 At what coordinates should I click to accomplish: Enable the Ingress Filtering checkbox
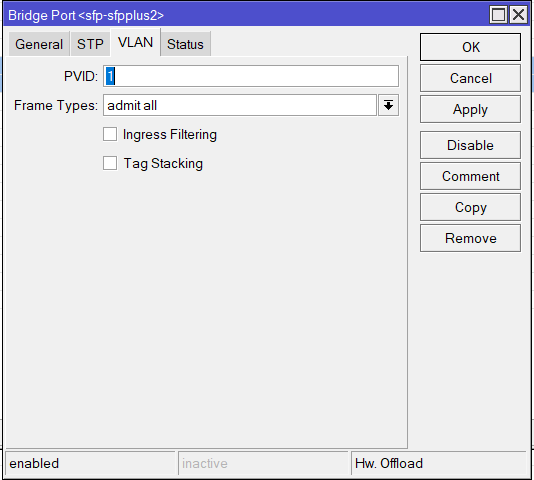coord(110,134)
